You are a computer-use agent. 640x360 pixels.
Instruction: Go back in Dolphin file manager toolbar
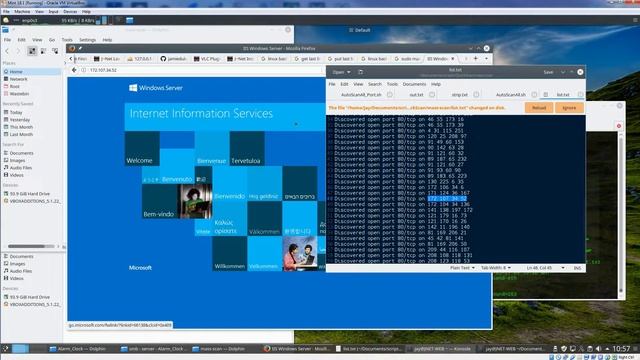pos(7,51)
